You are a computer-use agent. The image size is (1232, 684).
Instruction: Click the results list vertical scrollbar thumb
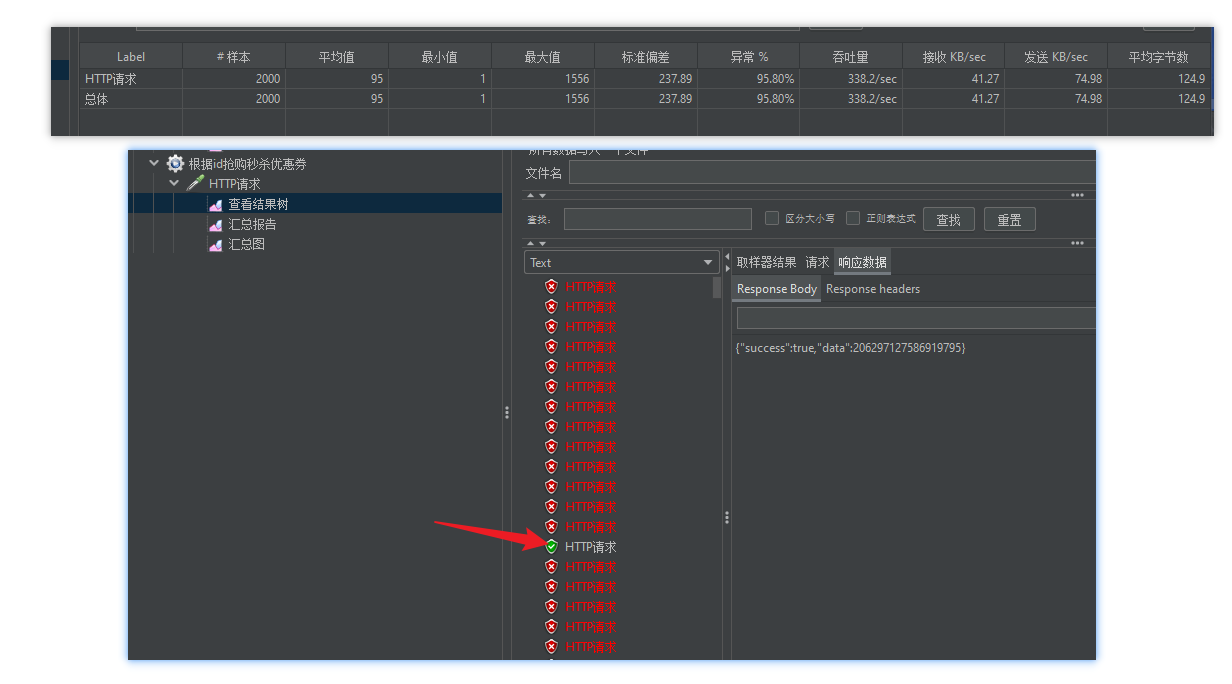tap(716, 288)
